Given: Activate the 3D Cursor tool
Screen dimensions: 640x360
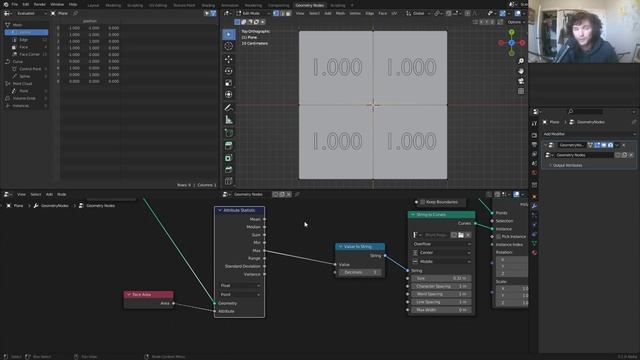Looking at the screenshot, I should [x=229, y=47].
